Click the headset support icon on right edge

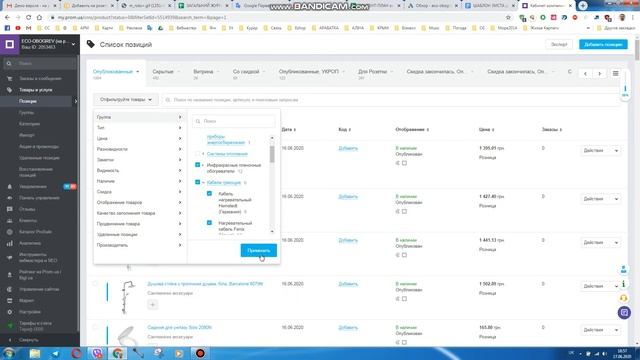[x=624, y=298]
